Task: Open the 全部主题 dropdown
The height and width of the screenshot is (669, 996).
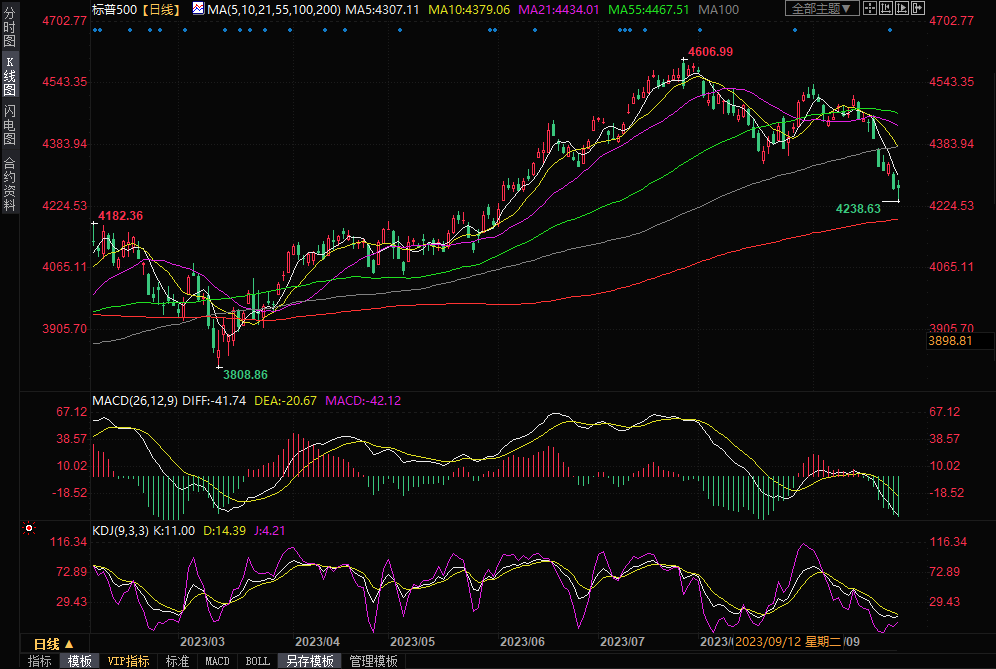Action: [822, 9]
